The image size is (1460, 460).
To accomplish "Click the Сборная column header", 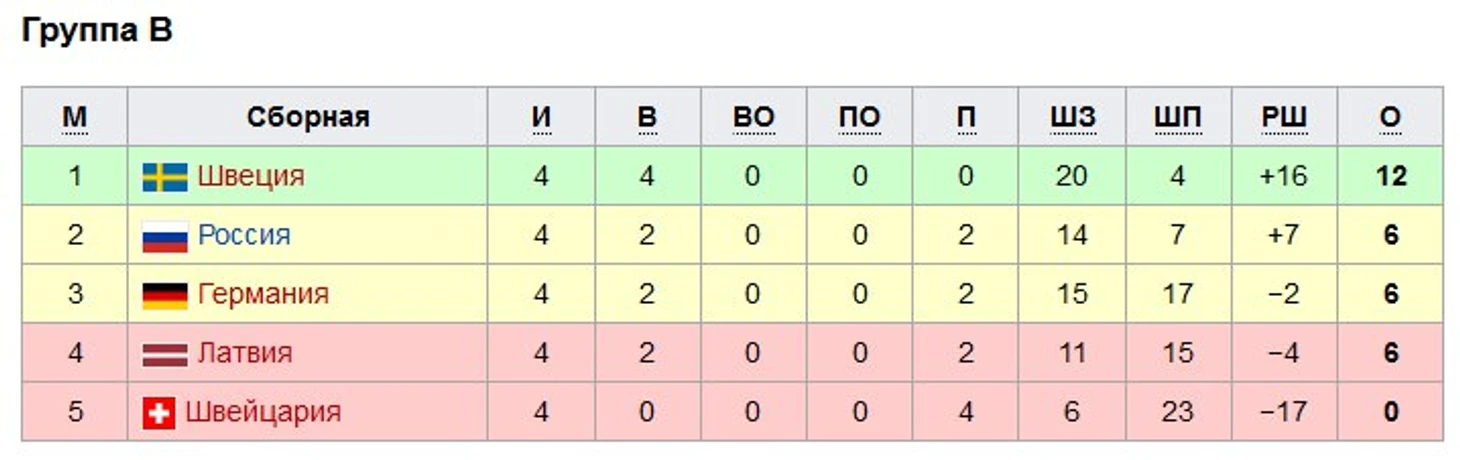I will pos(308,117).
